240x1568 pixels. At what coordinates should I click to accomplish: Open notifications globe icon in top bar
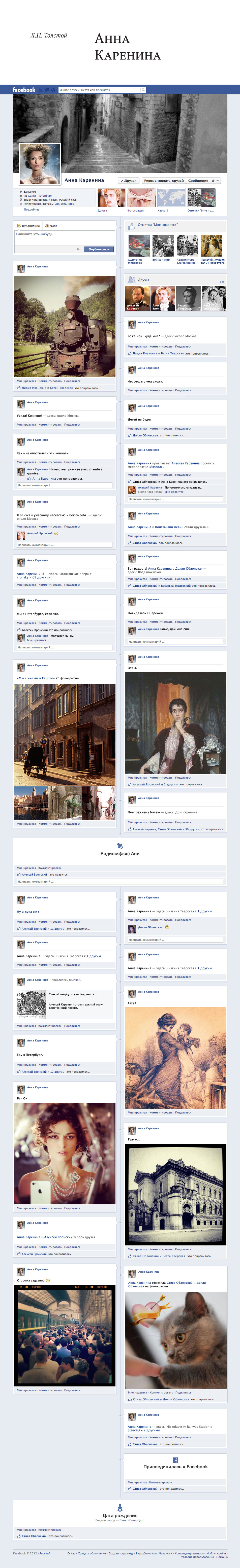tap(53, 90)
